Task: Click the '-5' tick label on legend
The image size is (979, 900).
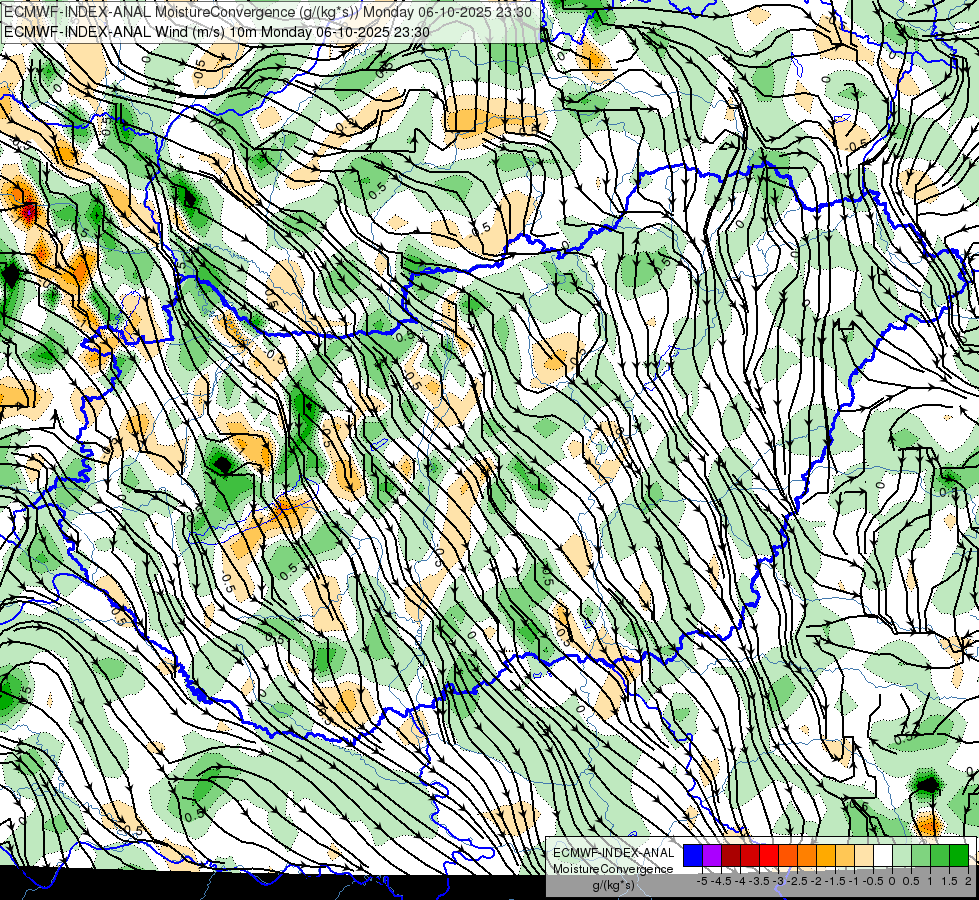Action: point(702,881)
